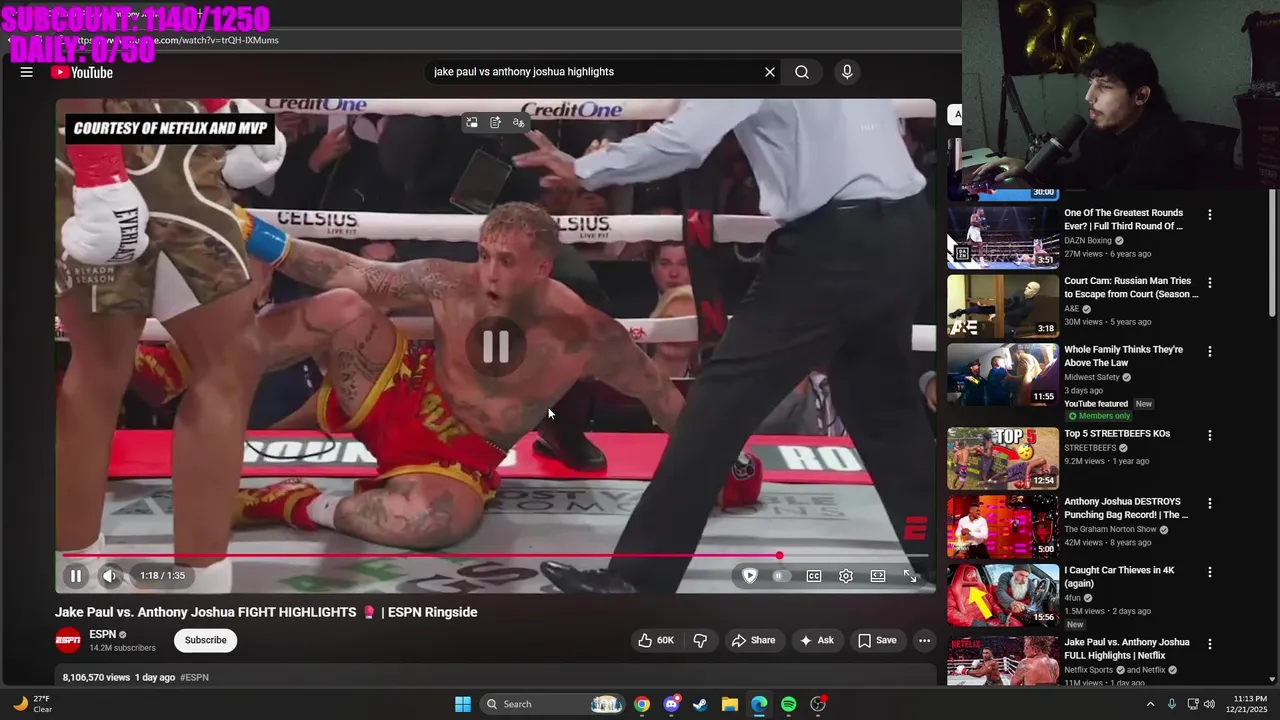Open options for Anthony Joshua DESTROYS video
The image size is (1280, 720).
[1210, 503]
